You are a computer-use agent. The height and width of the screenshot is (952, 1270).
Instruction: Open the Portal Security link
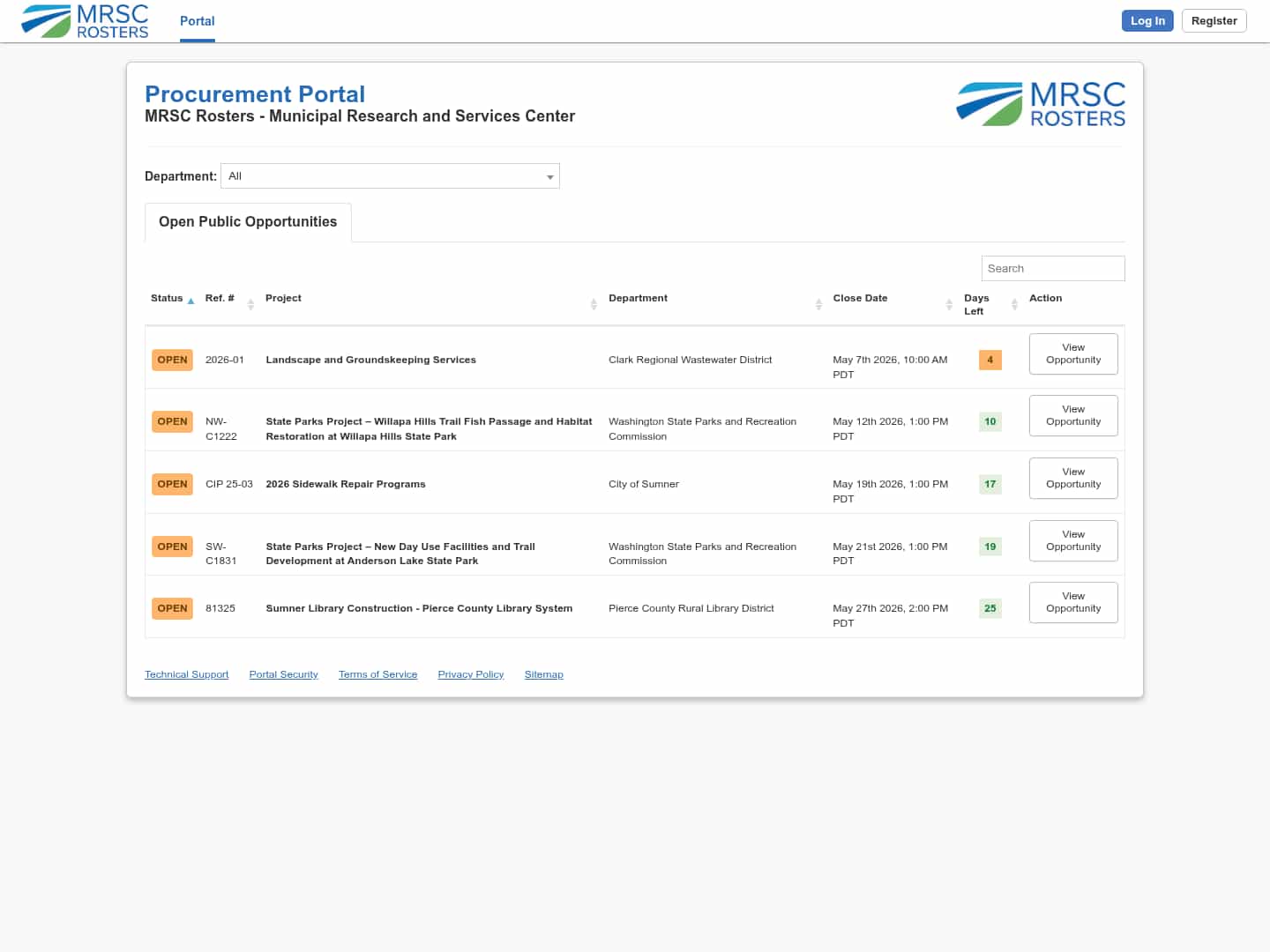click(284, 675)
